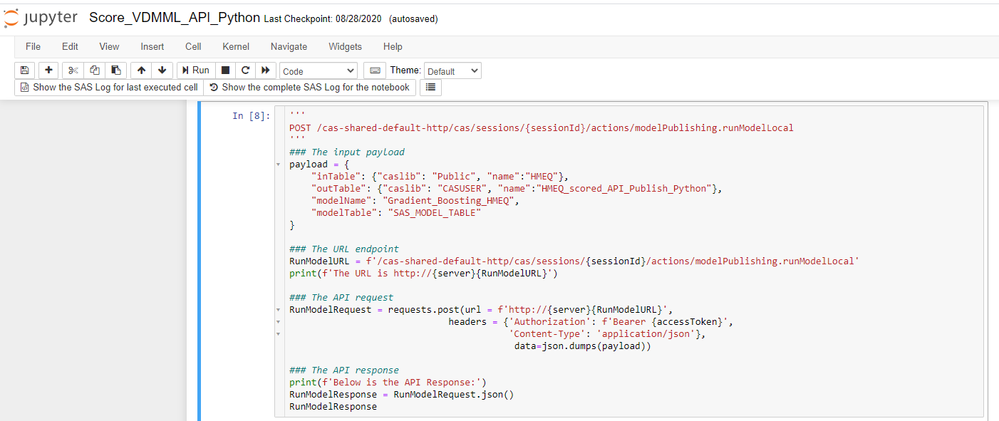999x421 pixels.
Task: Click the save and checkpoint icon
Action: point(25,71)
